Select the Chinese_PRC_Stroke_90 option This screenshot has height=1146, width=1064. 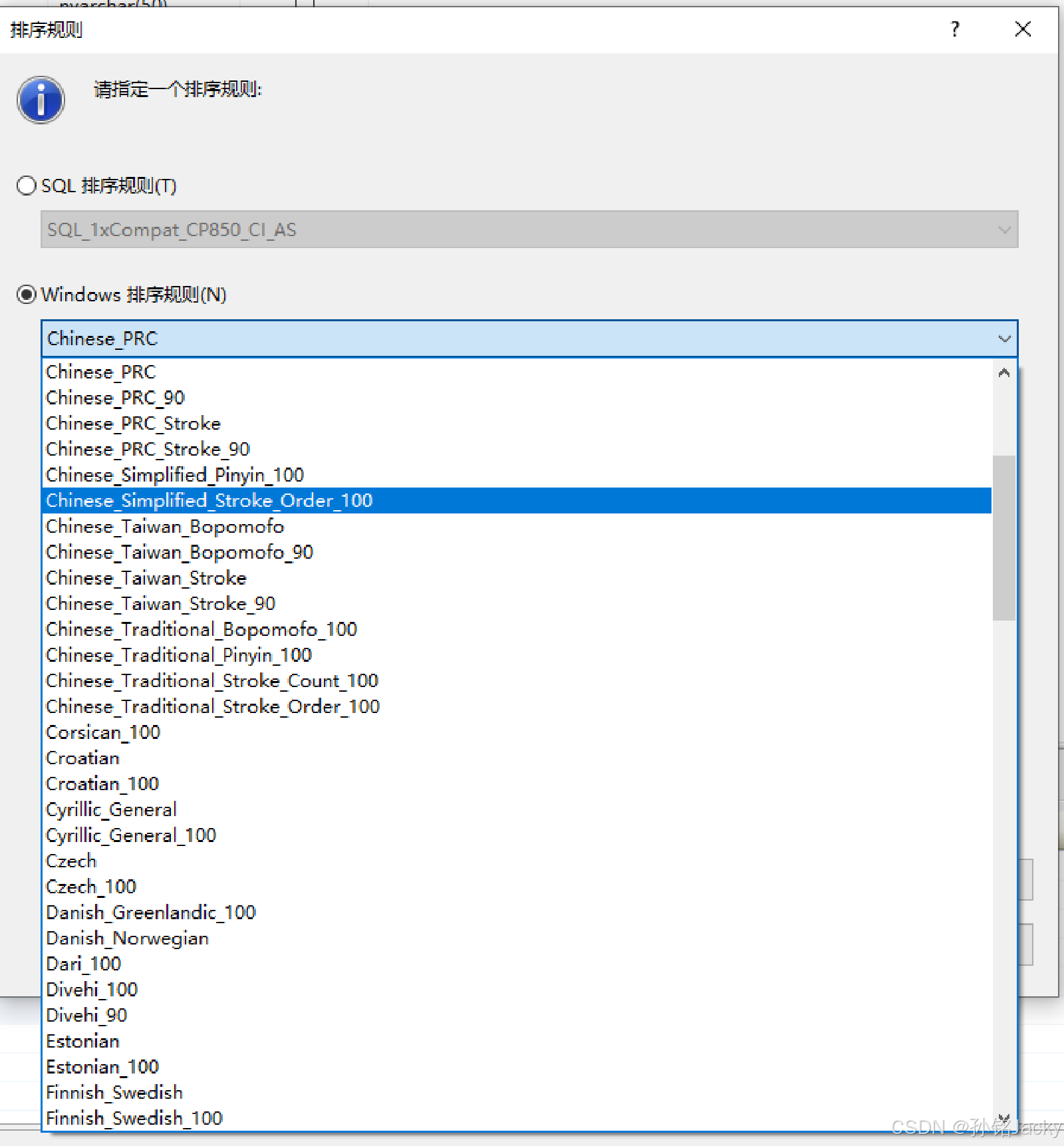(x=148, y=450)
